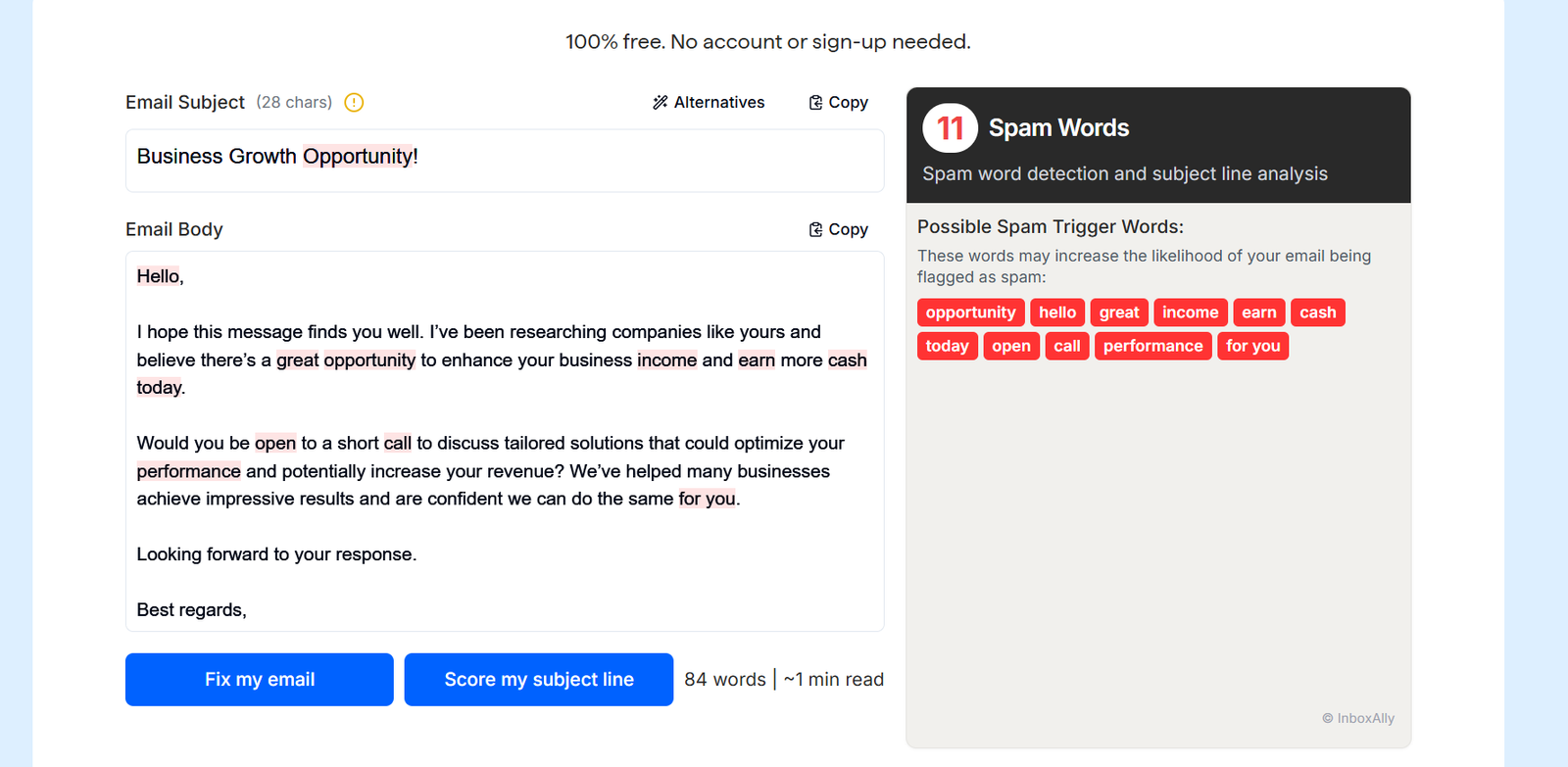Viewport: 1568px width, 767px height.
Task: Choose the 'cash' spam word tag
Action: (1318, 312)
